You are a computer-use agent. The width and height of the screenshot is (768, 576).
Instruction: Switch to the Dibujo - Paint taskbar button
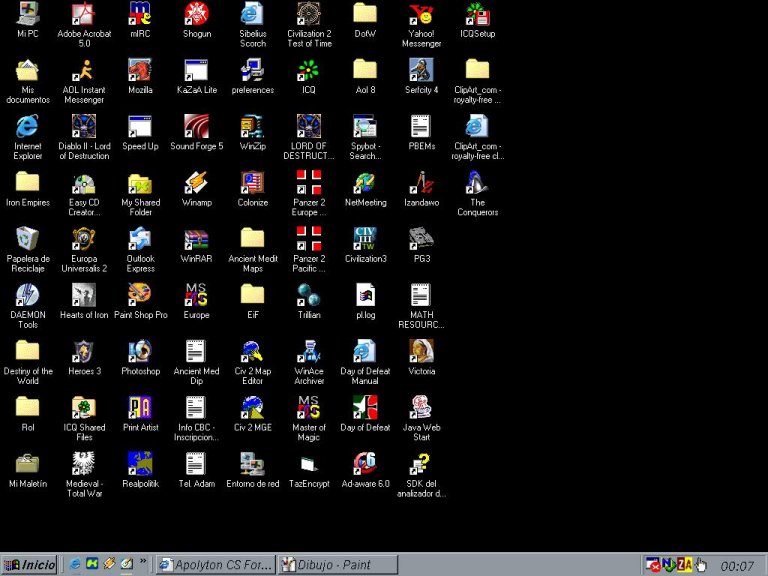pyautogui.click(x=337, y=565)
